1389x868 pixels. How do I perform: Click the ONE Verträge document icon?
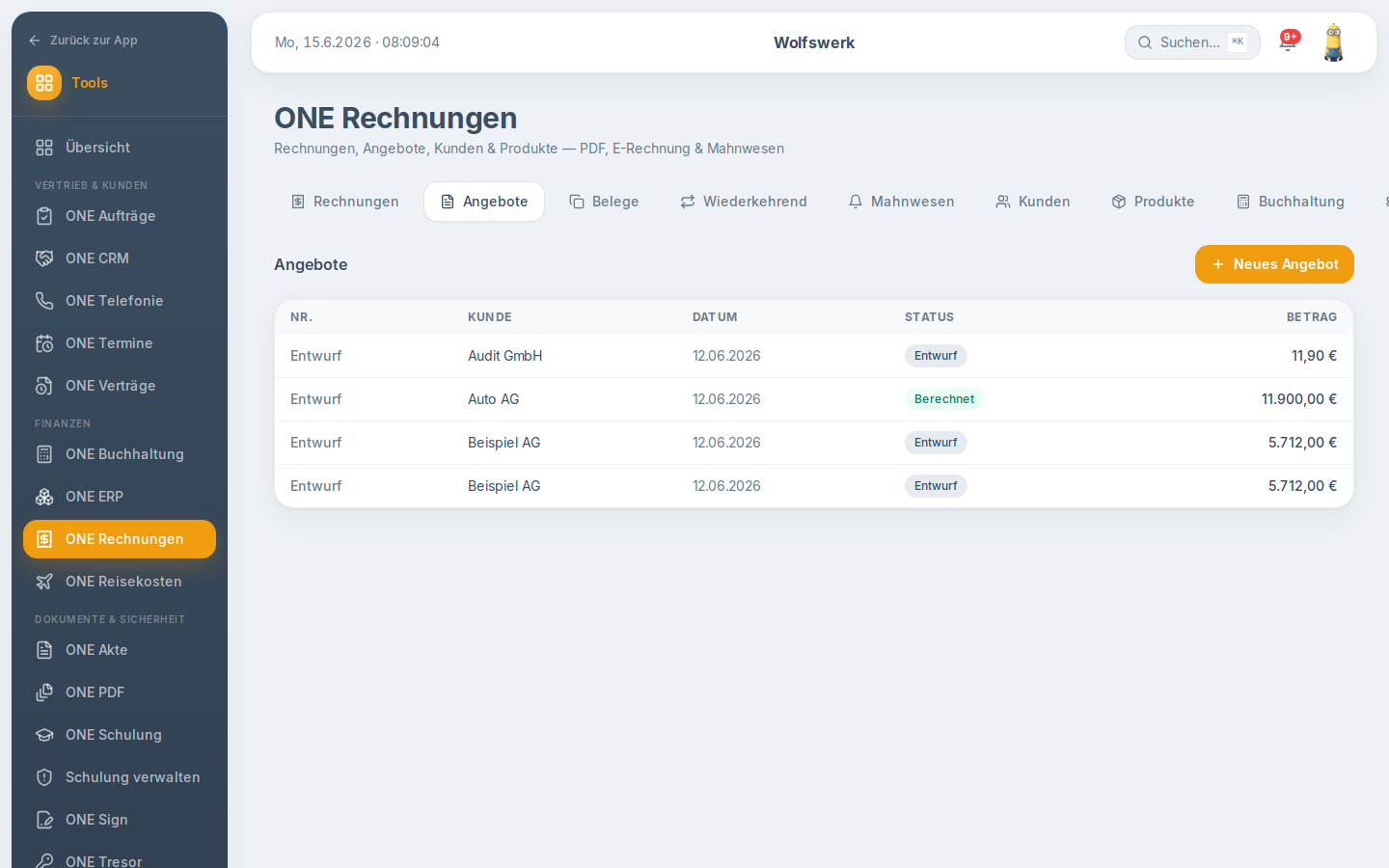pyautogui.click(x=44, y=386)
